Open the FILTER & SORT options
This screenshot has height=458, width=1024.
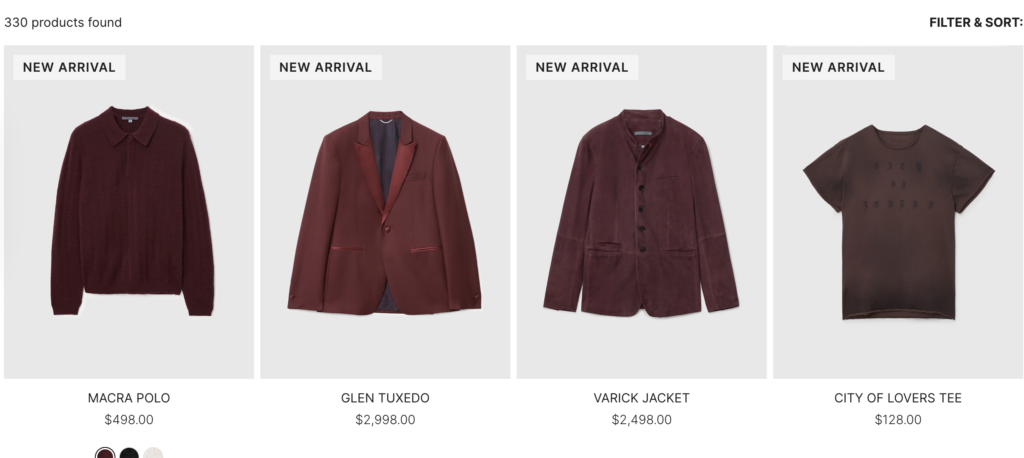pos(976,23)
